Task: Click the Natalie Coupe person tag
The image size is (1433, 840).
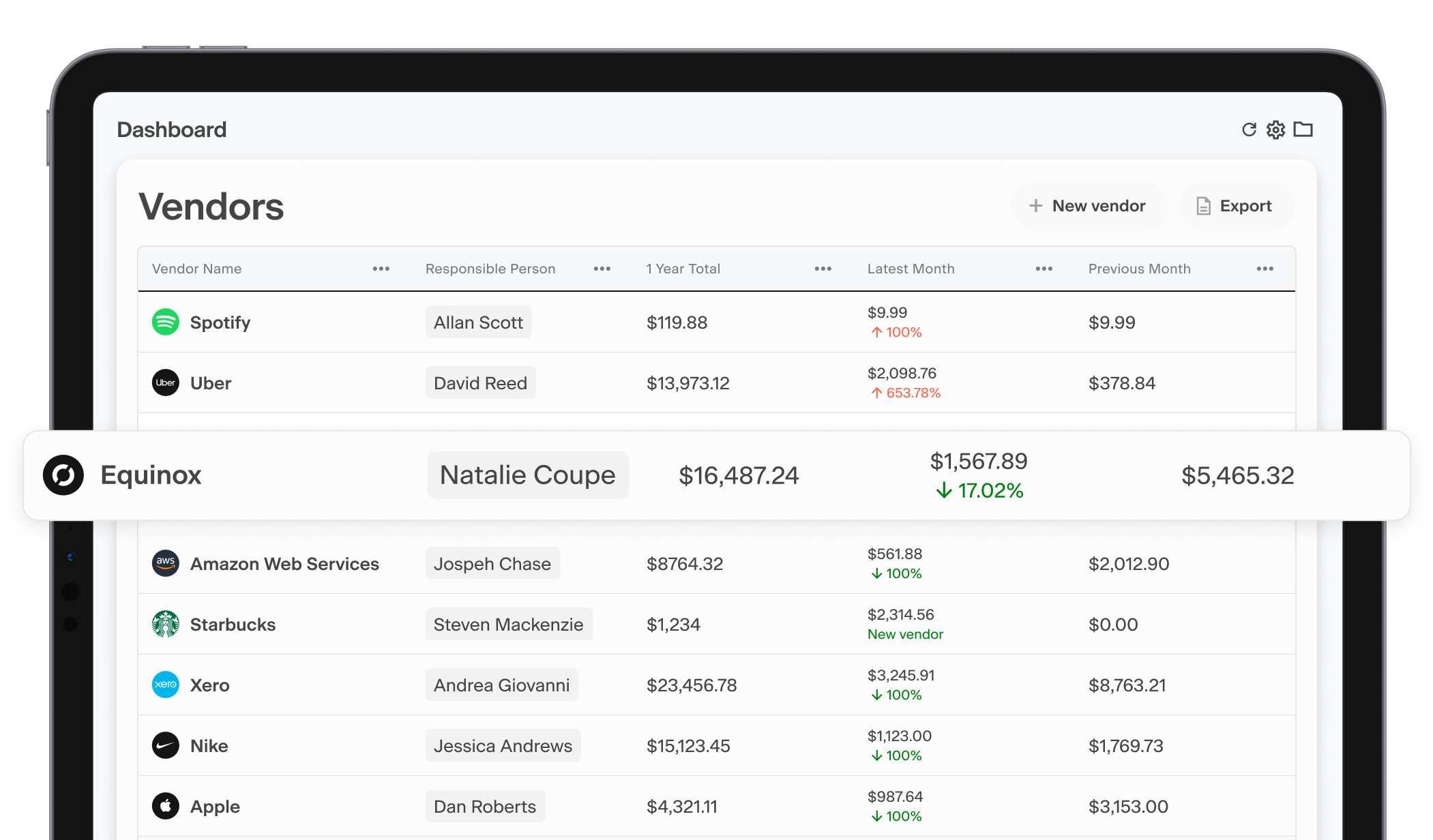Action: (527, 475)
